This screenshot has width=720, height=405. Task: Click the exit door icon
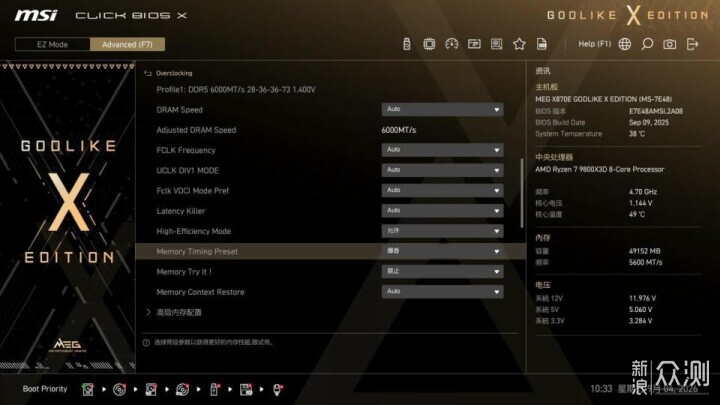[x=692, y=44]
